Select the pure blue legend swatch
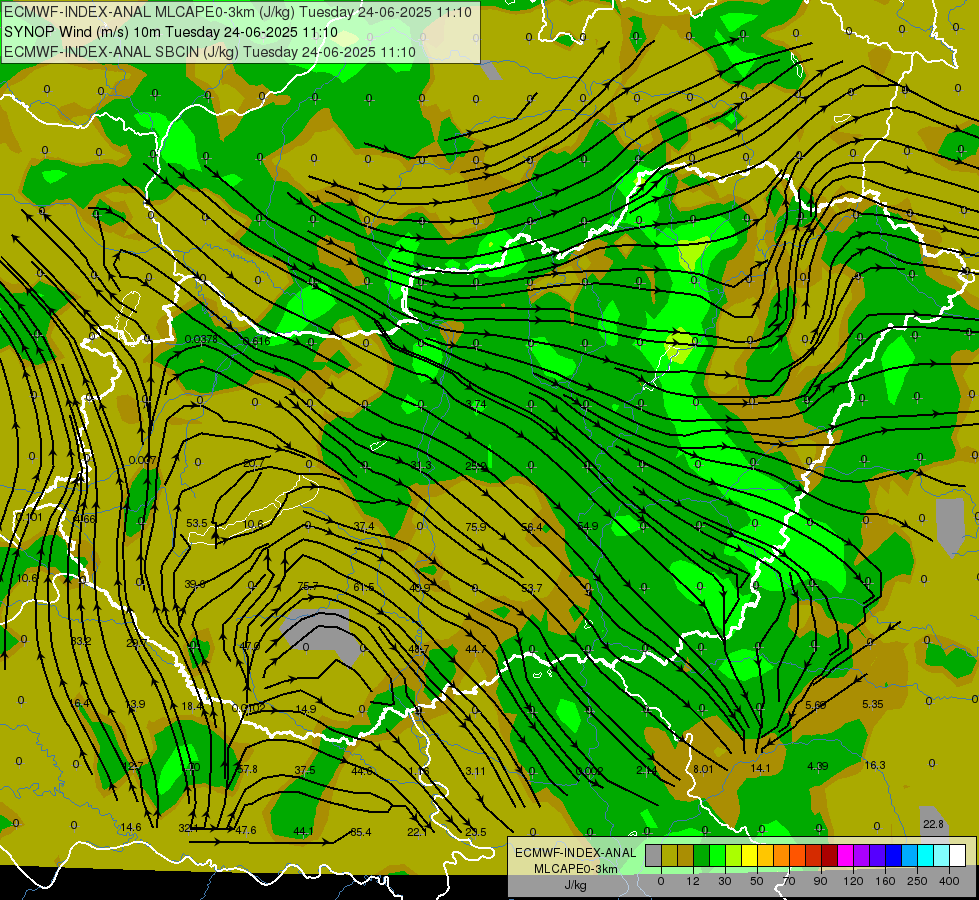Screen dimensions: 979x900 tap(893, 856)
